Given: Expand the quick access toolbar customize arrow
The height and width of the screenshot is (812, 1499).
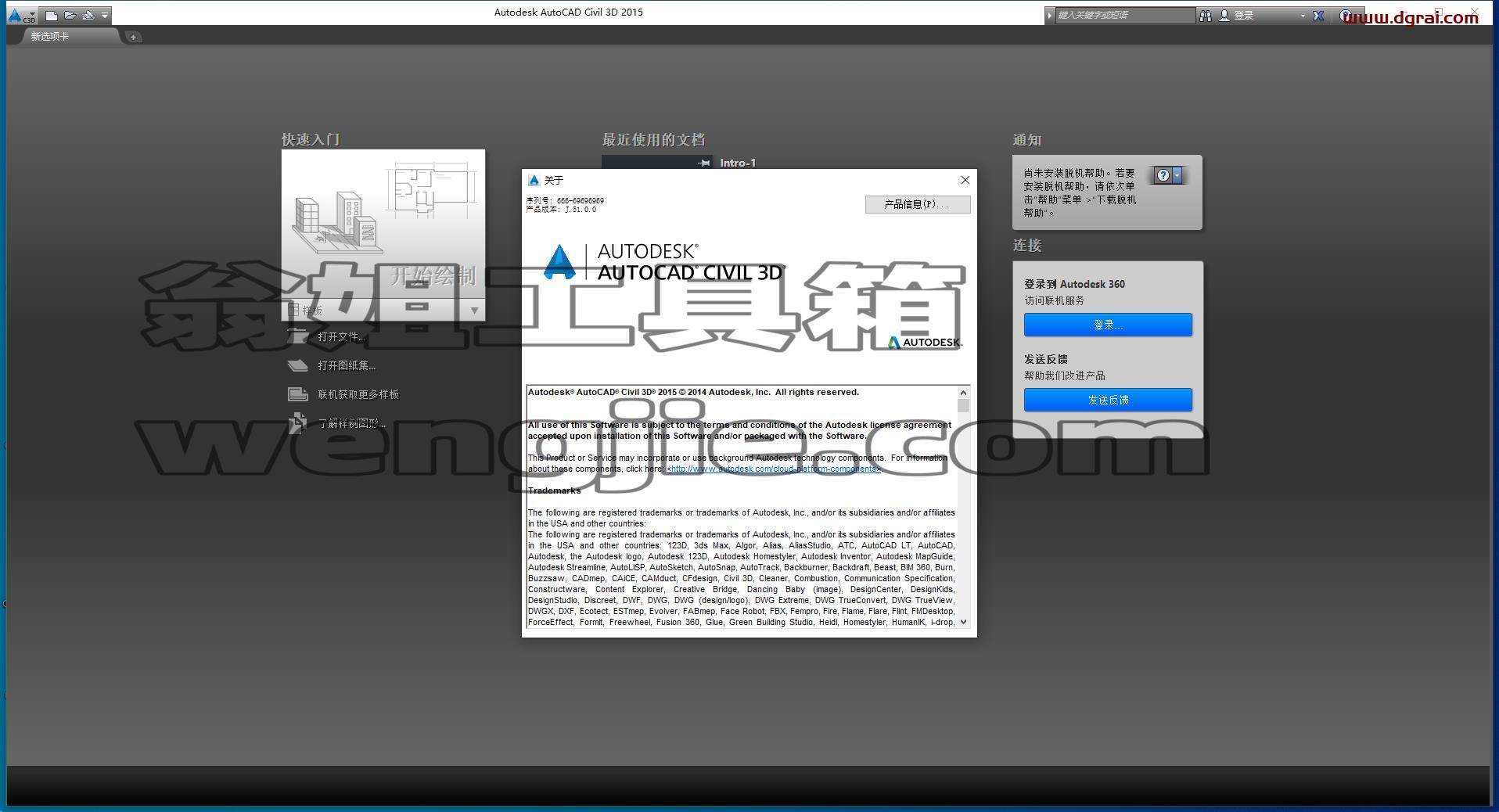Looking at the screenshot, I should point(105,15).
